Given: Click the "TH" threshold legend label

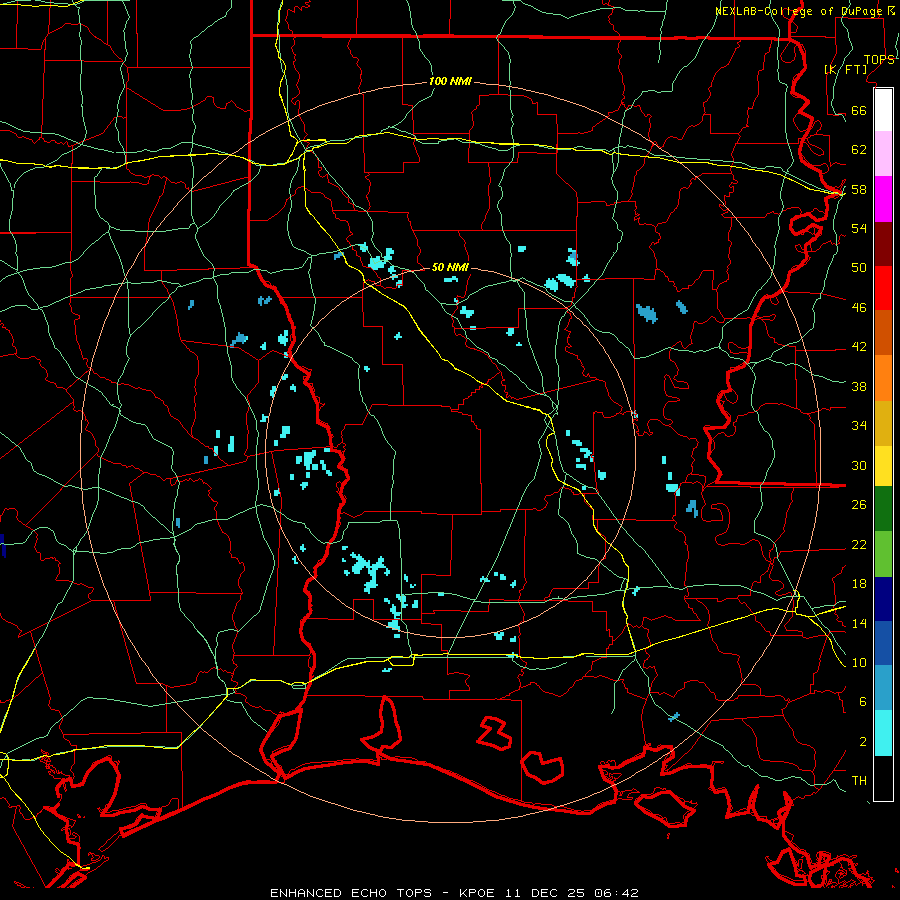Looking at the screenshot, I should [x=859, y=781].
